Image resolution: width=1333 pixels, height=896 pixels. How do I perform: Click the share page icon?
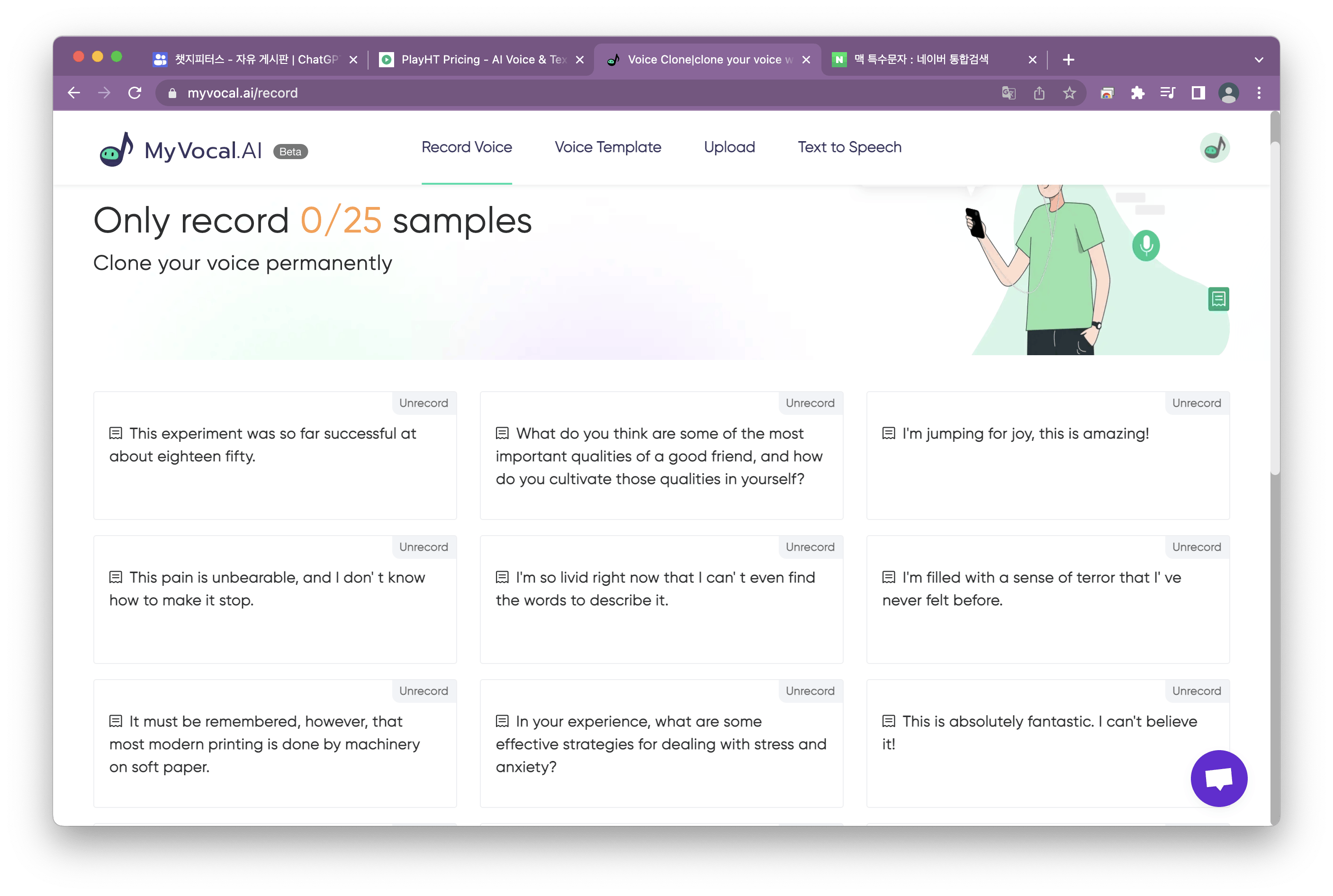pyautogui.click(x=1039, y=92)
